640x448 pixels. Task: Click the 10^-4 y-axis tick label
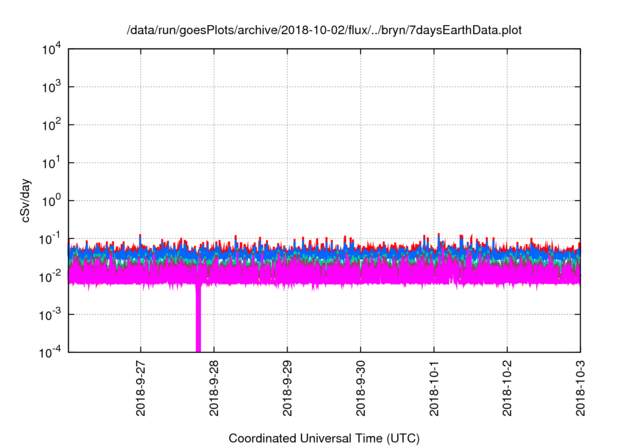pos(50,352)
